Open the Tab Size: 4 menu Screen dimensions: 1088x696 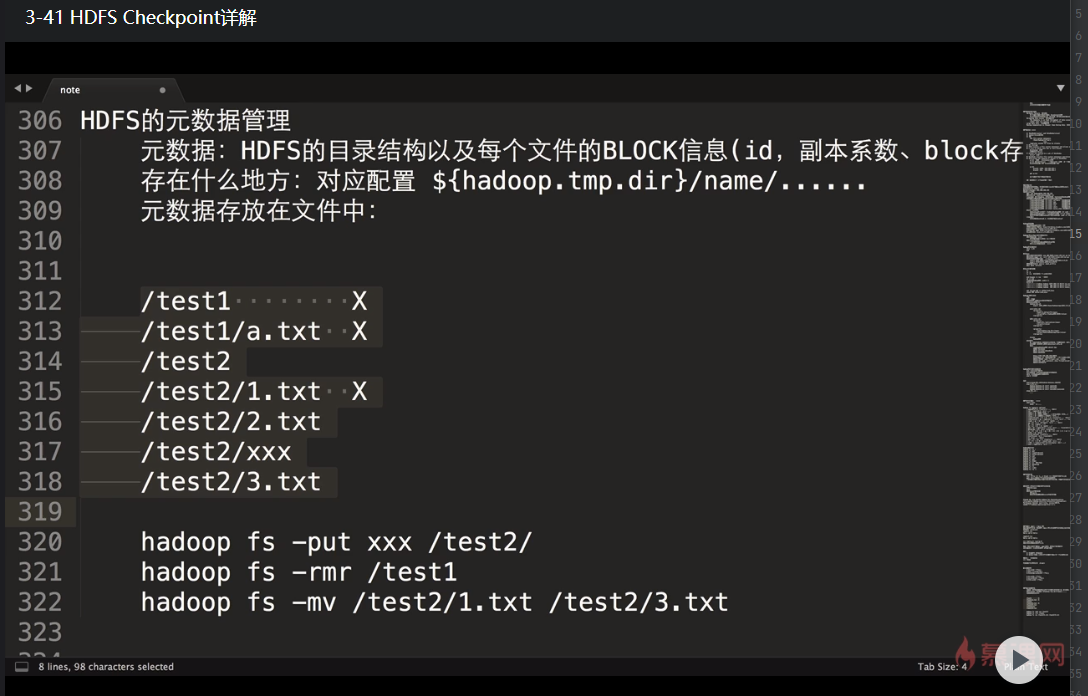click(x=942, y=667)
